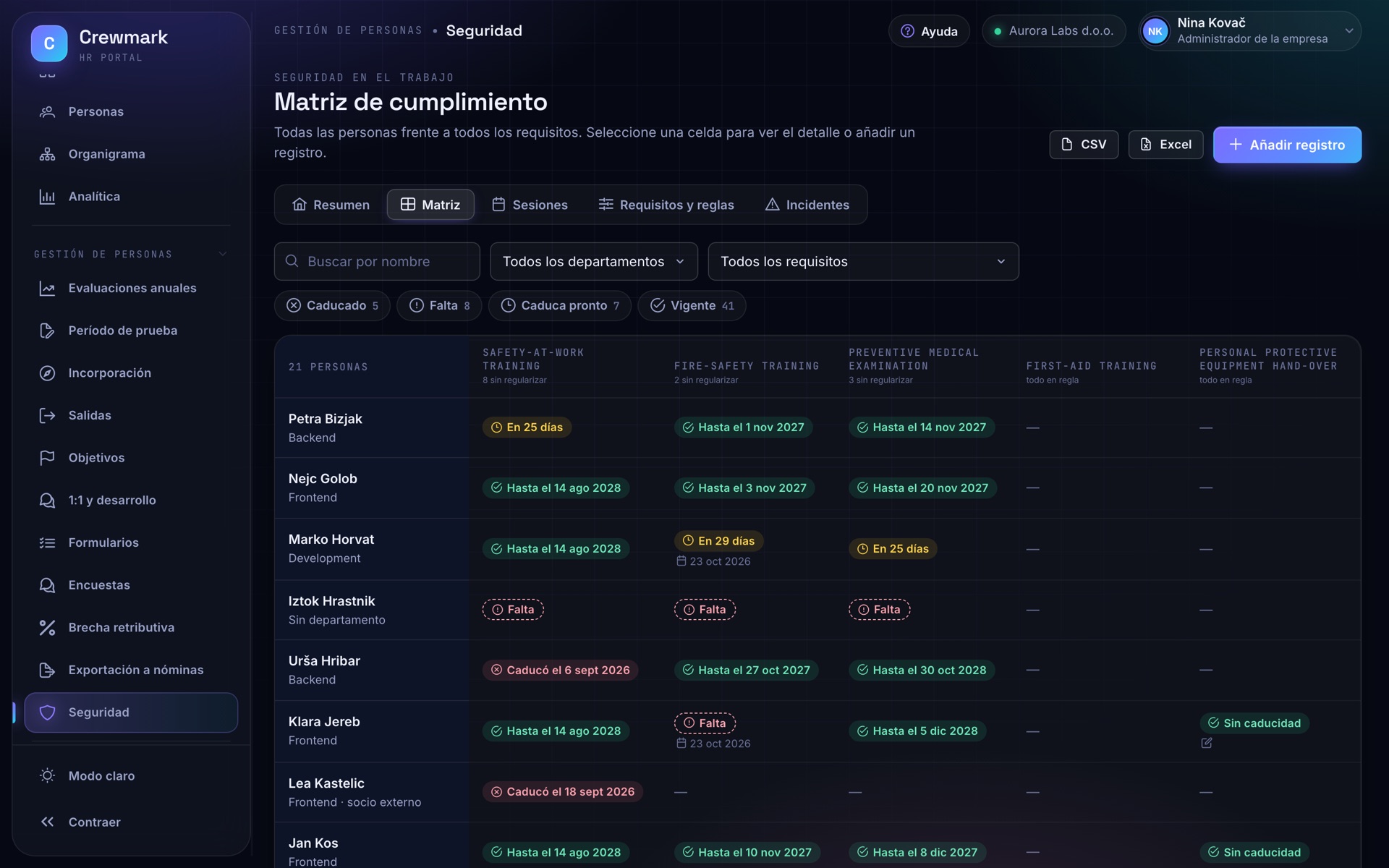Image resolution: width=1389 pixels, height=868 pixels.
Task: Select the Matriz tab
Action: (430, 205)
